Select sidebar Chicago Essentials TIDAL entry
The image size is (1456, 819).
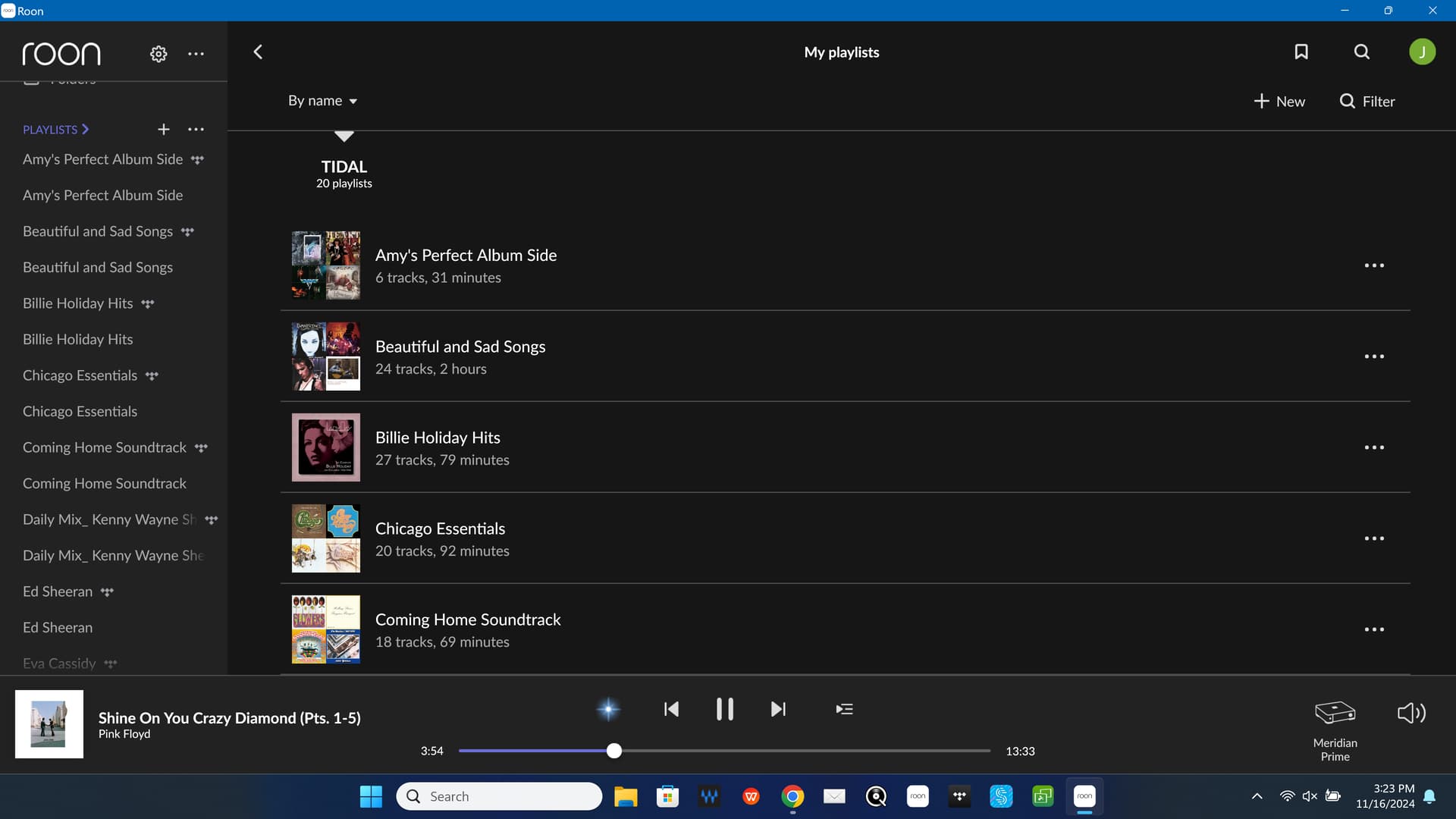click(x=90, y=375)
